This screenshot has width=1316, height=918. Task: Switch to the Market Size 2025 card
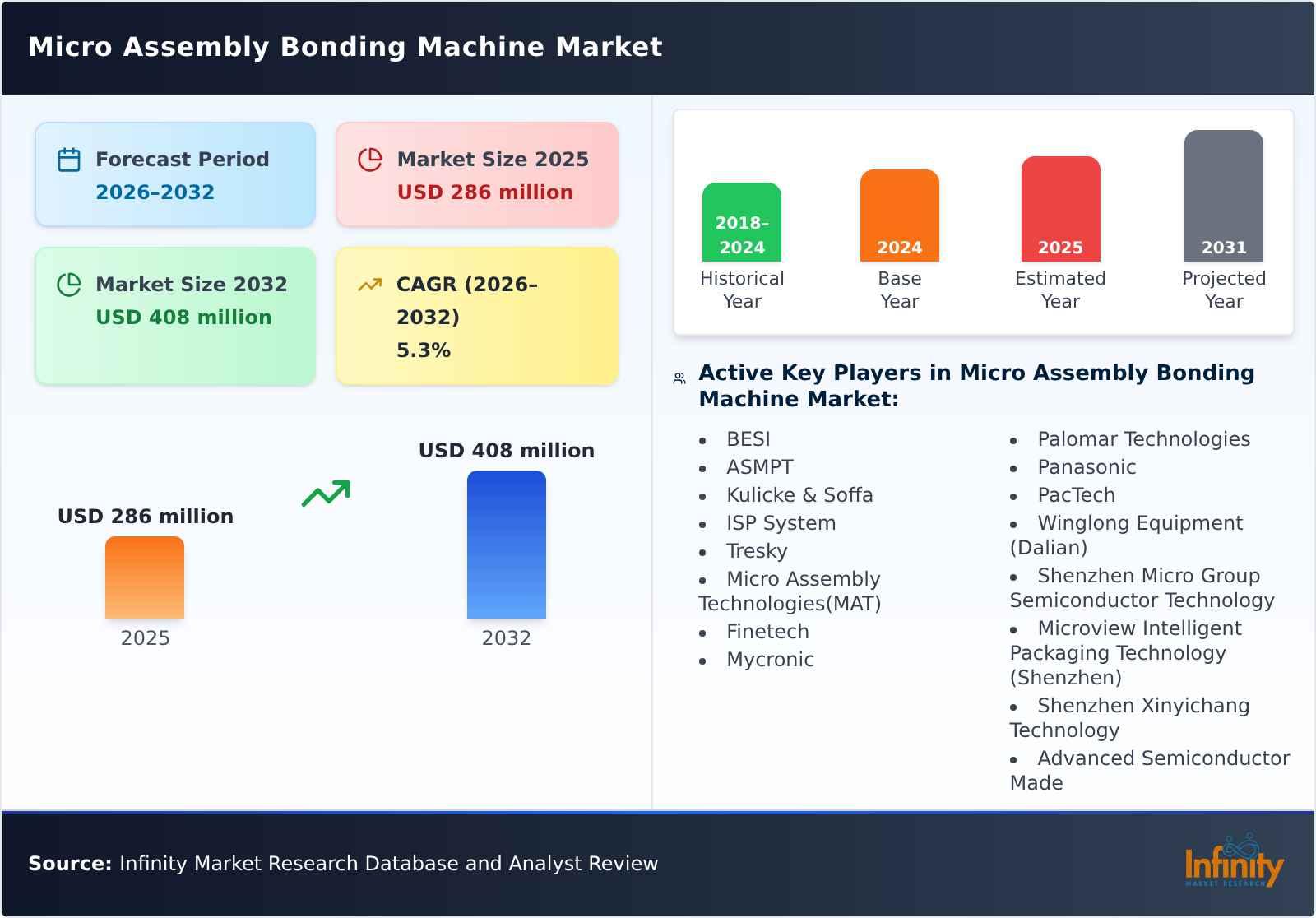[x=475, y=174]
